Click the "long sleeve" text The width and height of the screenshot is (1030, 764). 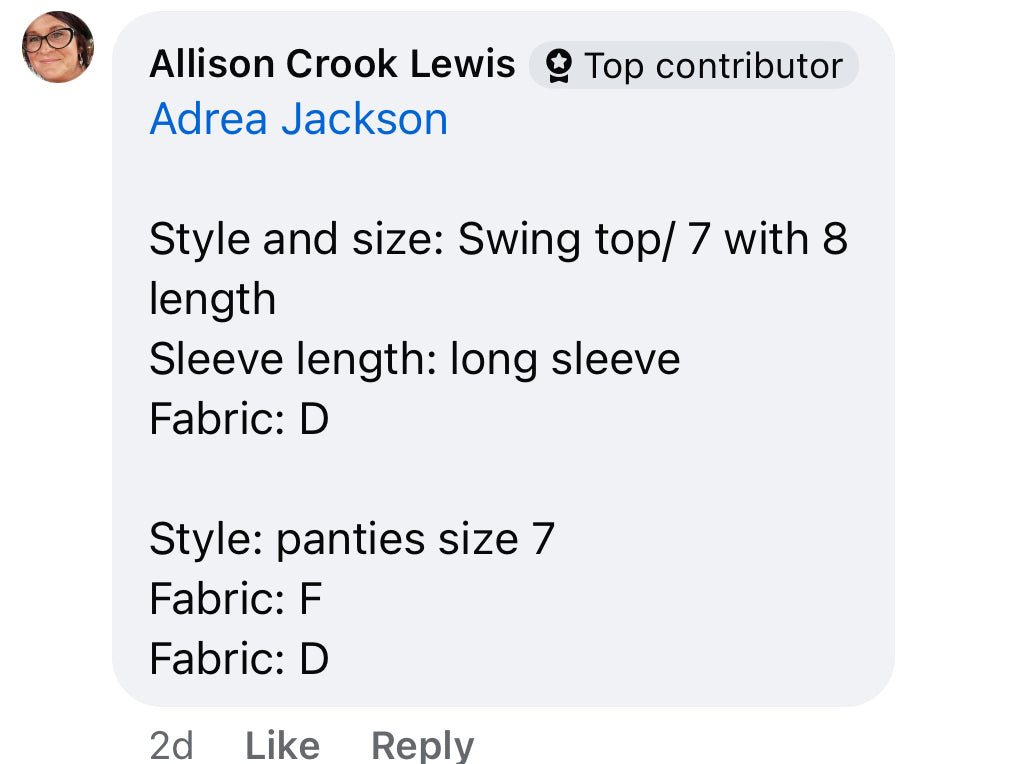(x=565, y=359)
